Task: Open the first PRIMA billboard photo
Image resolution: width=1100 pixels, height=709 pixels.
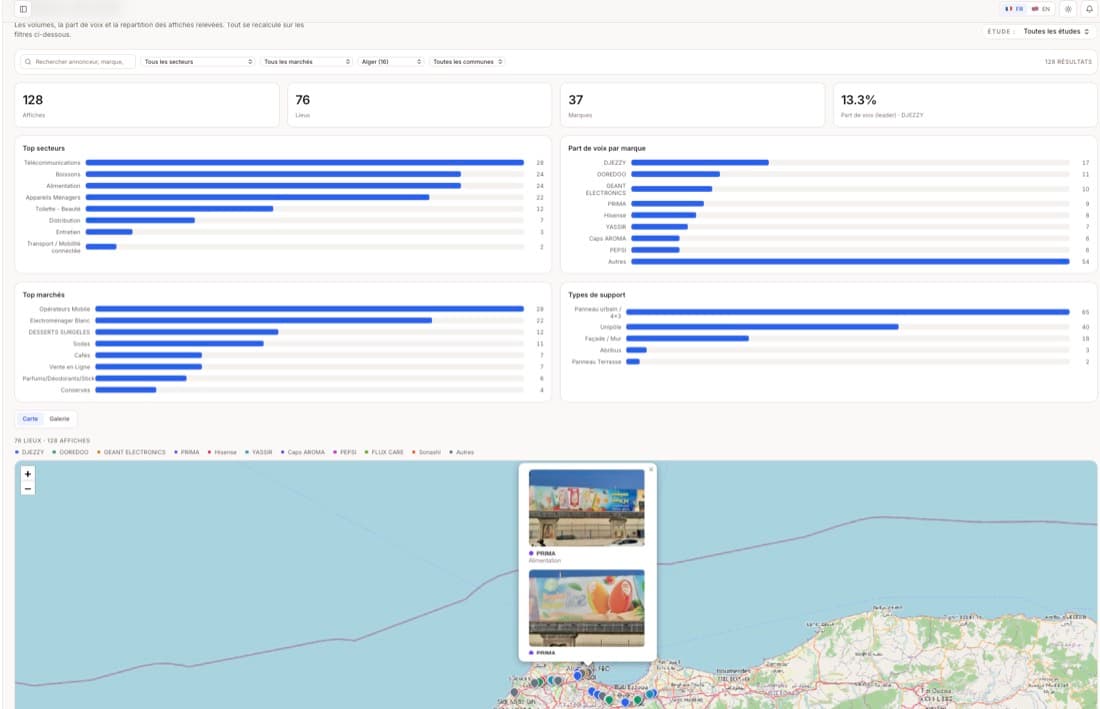Action: 586,508
